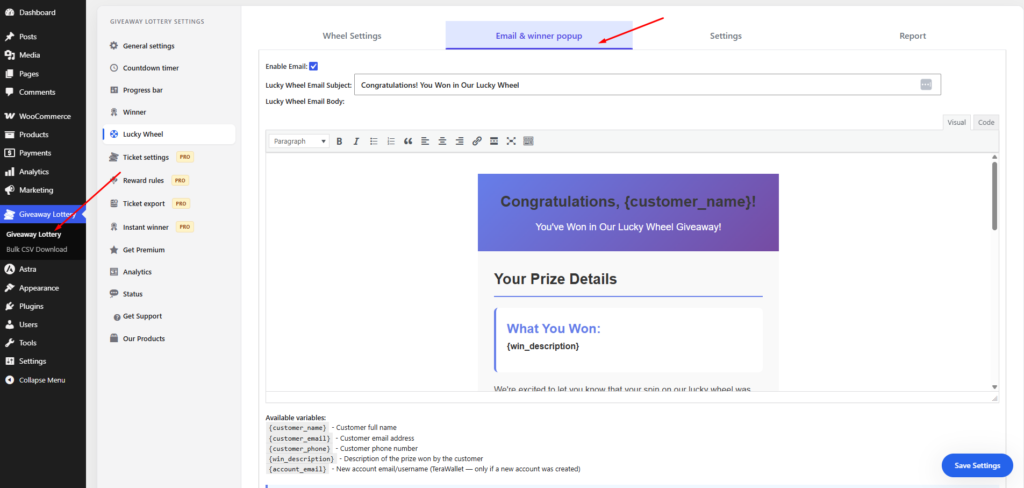Toggle fullscreen editor mode

[x=511, y=141]
